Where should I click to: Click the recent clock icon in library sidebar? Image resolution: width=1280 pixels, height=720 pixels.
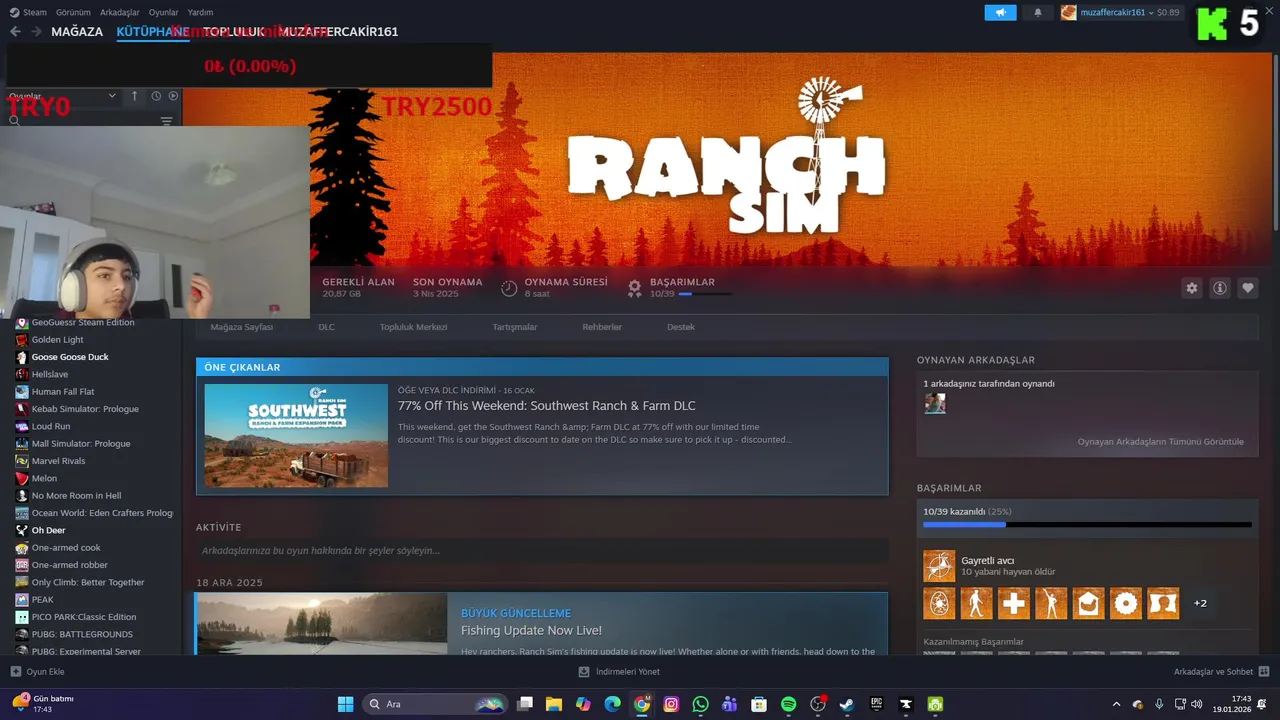156,96
